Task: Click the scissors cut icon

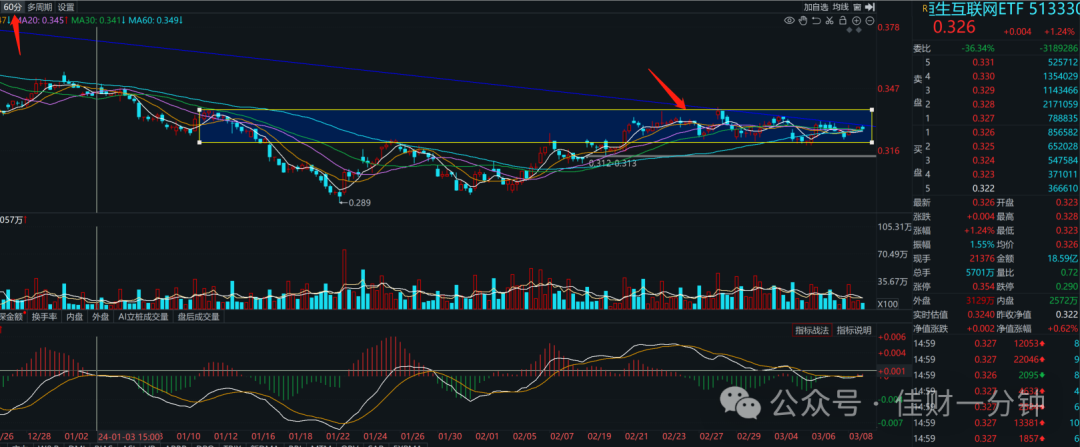Action: [x=829, y=21]
